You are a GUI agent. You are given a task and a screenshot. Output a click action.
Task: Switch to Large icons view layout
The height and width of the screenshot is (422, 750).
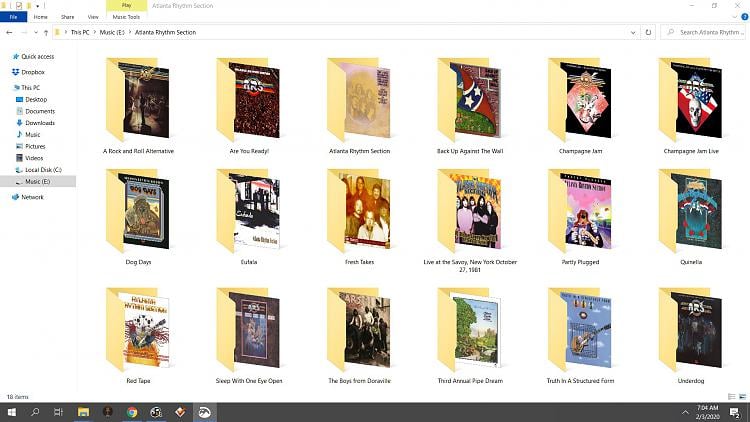[x=742, y=397]
